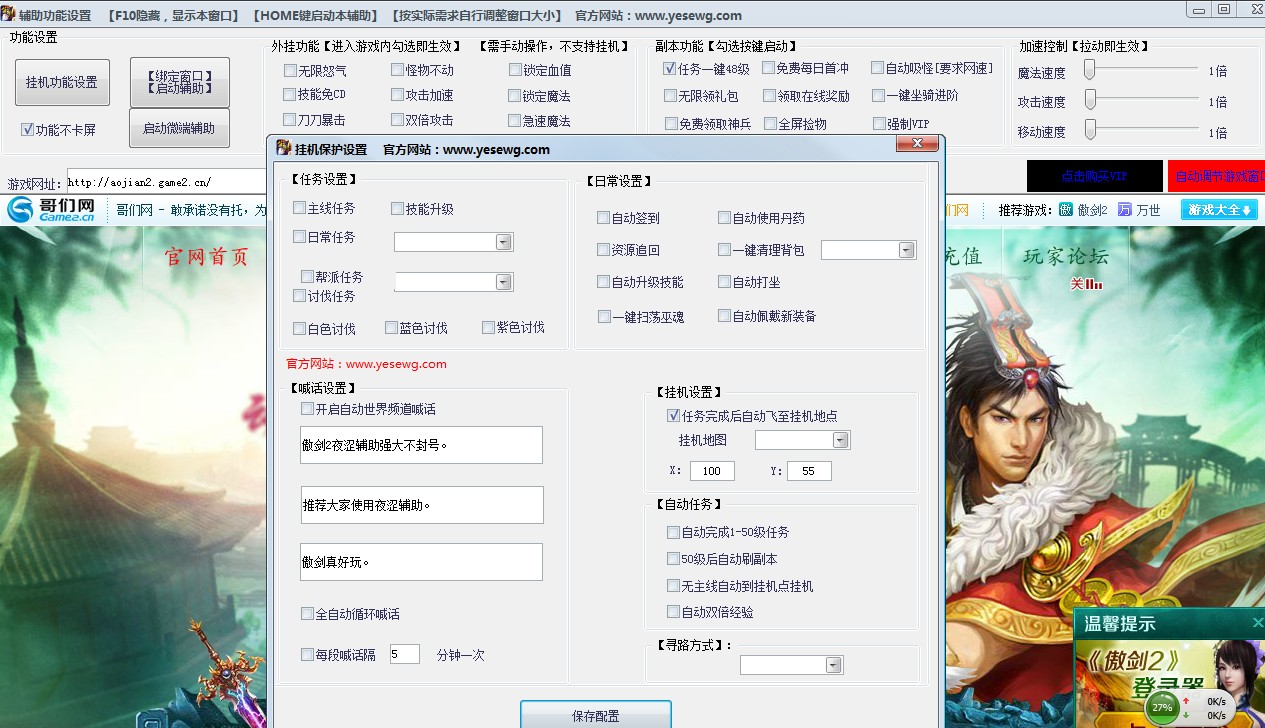Tick the 一键扫荡巫魂 checkbox

tap(604, 316)
